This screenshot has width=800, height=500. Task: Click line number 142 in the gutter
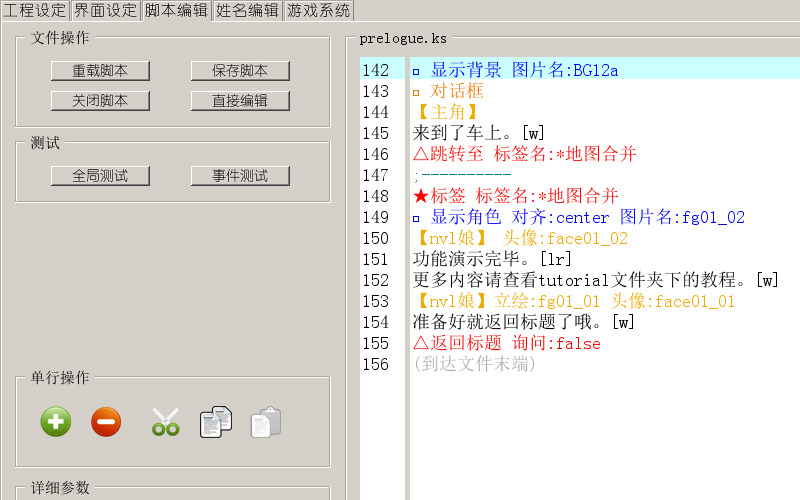tap(376, 70)
